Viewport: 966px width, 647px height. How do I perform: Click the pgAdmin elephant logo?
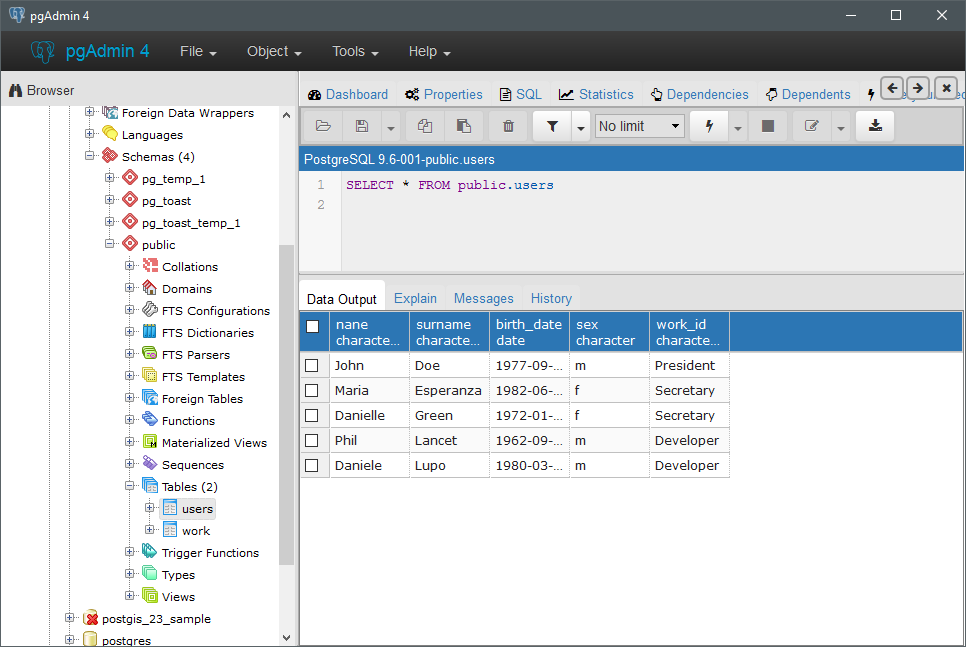tap(43, 52)
